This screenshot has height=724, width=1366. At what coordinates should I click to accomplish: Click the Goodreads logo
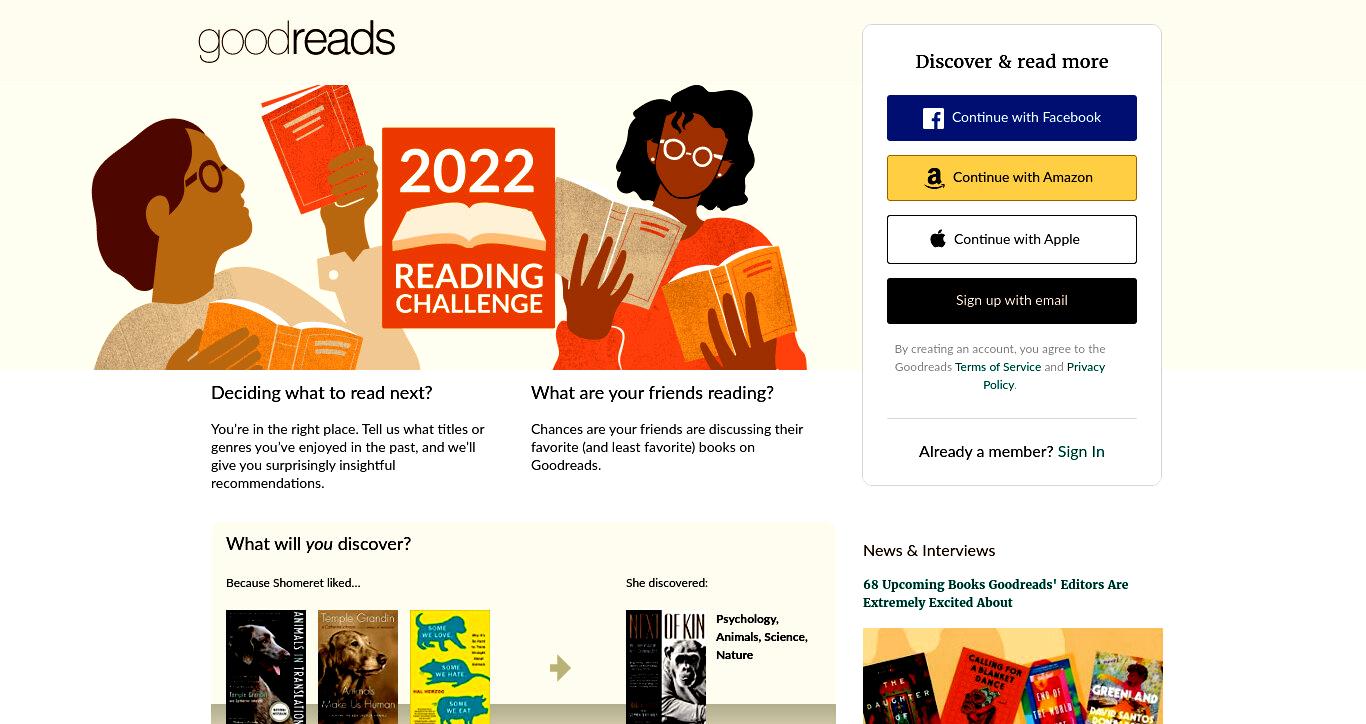tap(297, 41)
